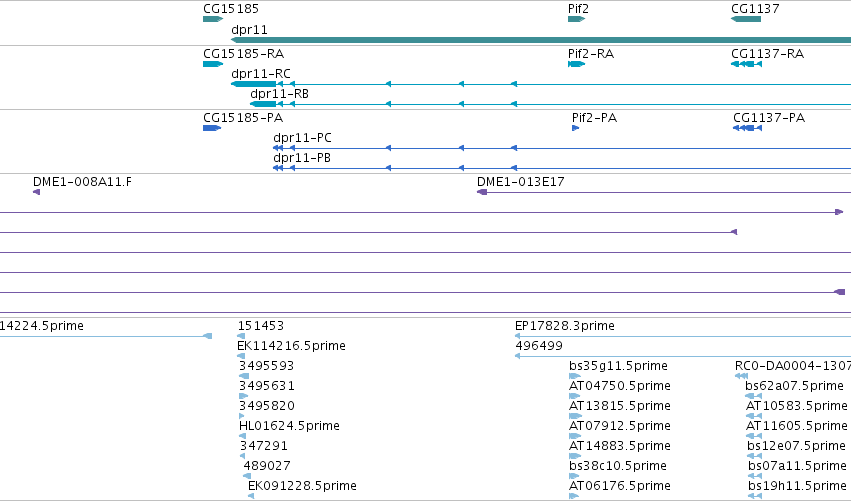This screenshot has width=851, height=501.
Task: Select the AT04750.5prime EST
Action: (619, 386)
